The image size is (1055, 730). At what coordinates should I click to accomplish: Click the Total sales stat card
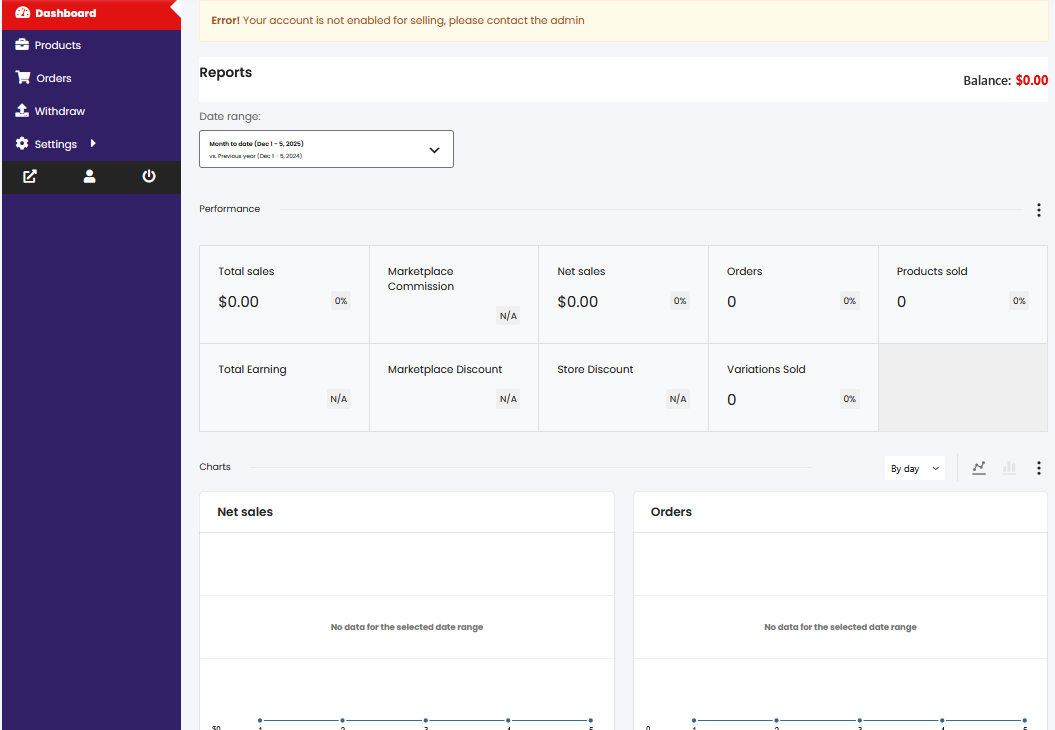pos(284,294)
